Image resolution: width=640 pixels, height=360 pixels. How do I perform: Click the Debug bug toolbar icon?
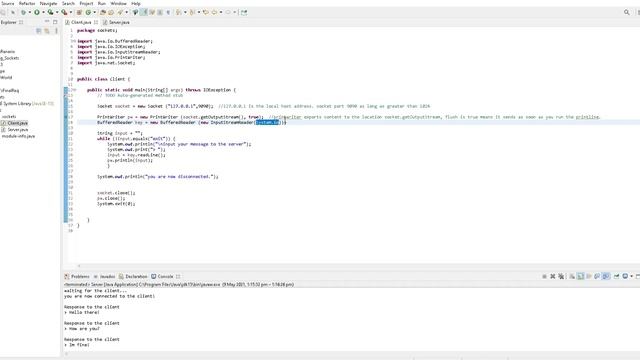(x=24, y=12)
